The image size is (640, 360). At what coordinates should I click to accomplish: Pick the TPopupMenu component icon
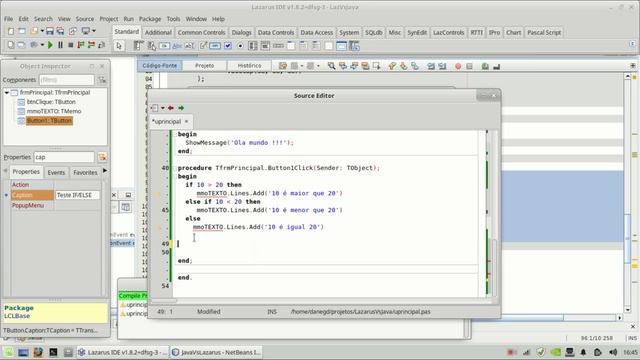coord(151,46)
